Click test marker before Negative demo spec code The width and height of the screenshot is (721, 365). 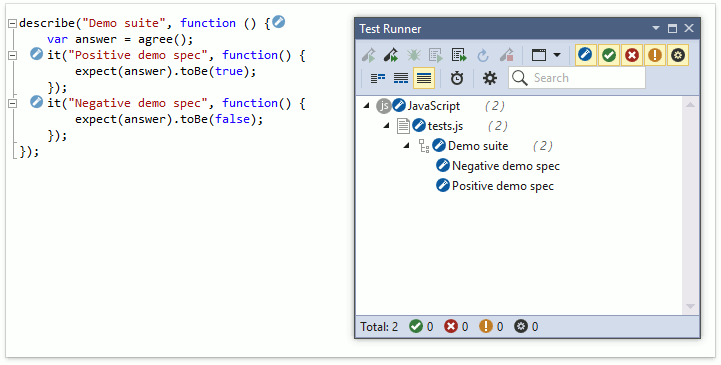pyautogui.click(x=36, y=102)
